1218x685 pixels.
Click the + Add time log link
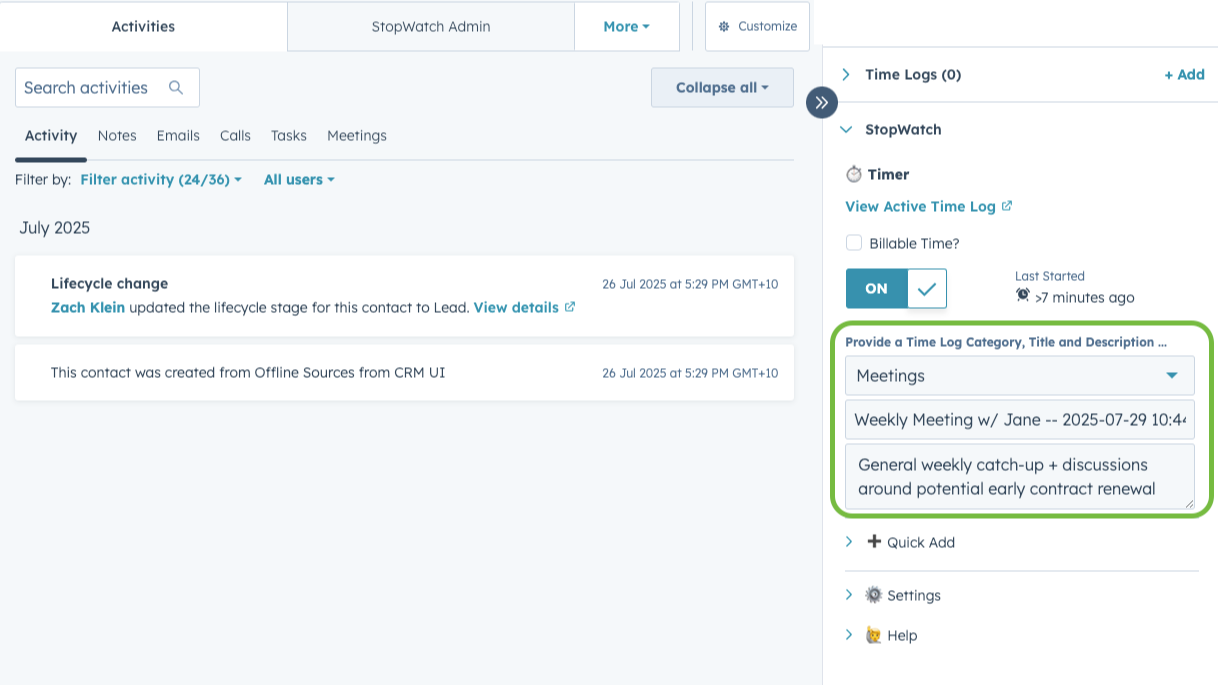click(x=1184, y=75)
